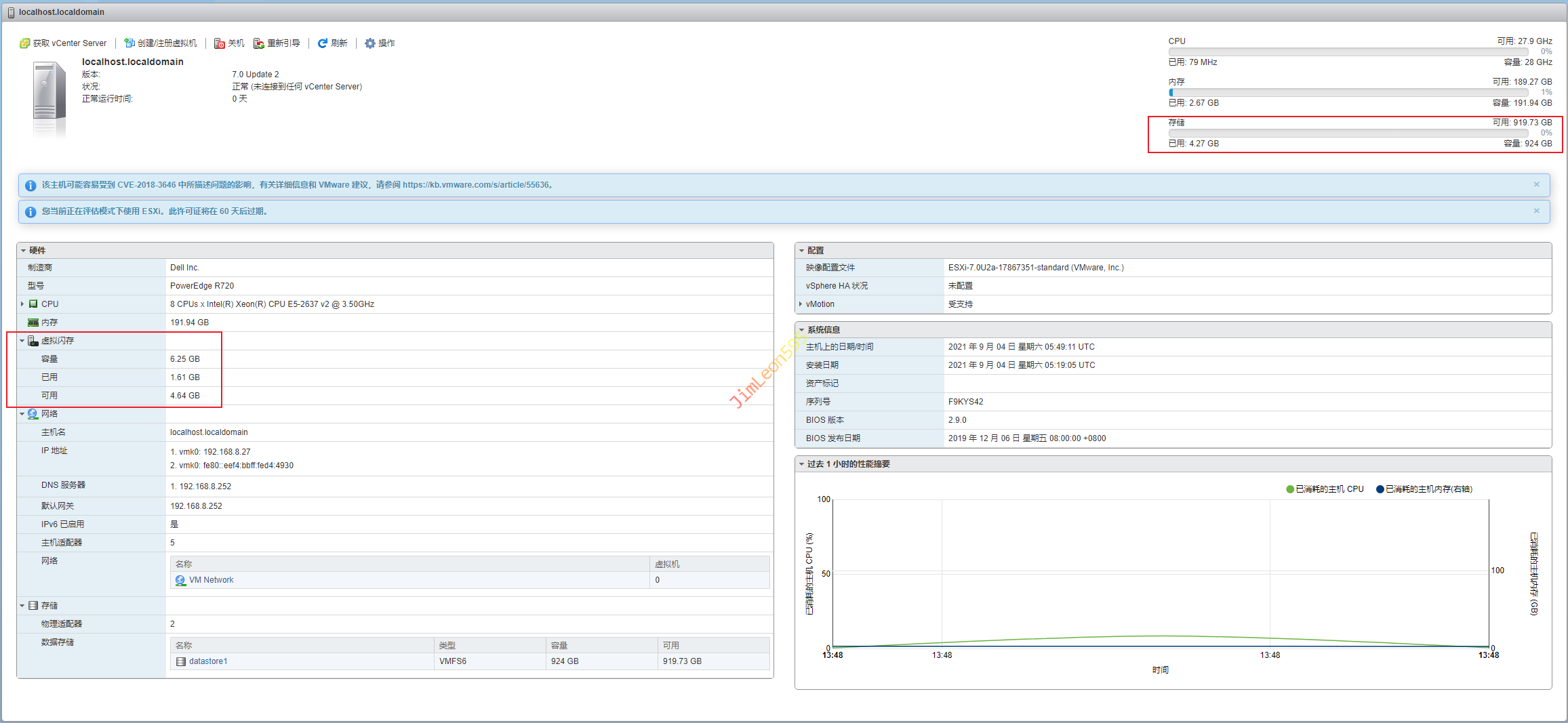Click the shut down host icon
Screen dimensions: 1568x723
[x=220, y=43]
